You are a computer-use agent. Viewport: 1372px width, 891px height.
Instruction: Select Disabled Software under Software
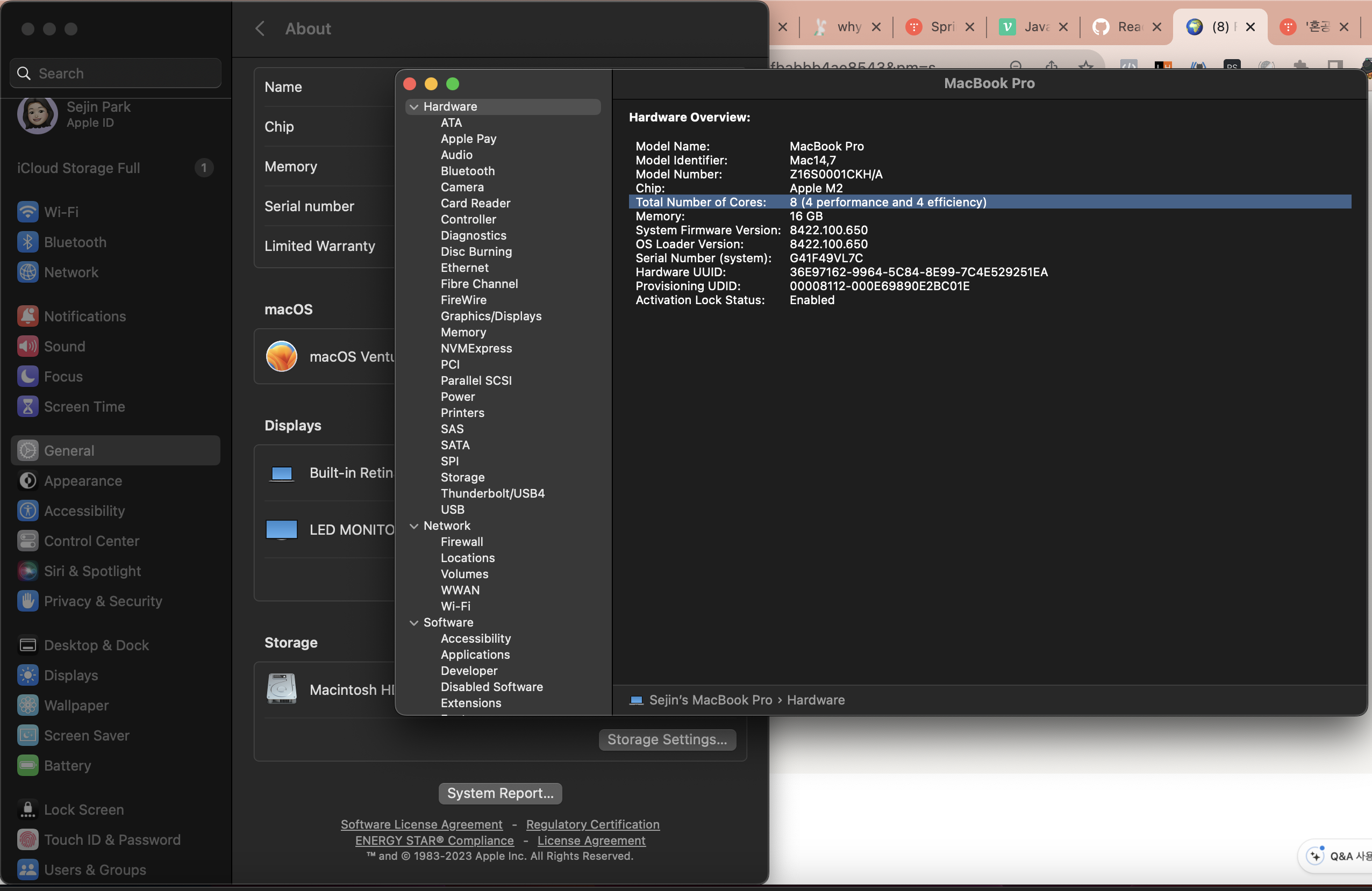pos(492,687)
